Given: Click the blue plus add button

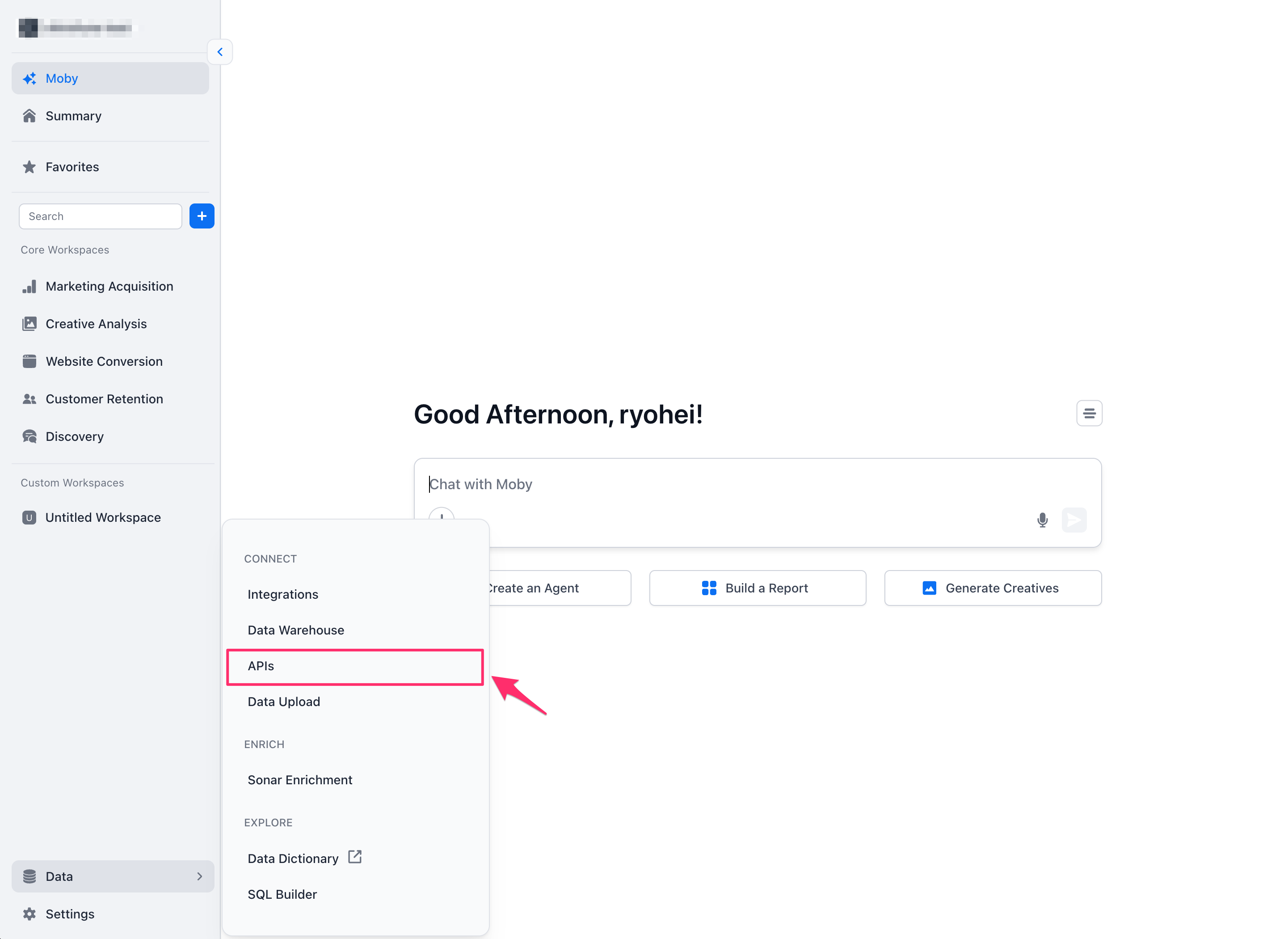Looking at the screenshot, I should click(x=202, y=216).
